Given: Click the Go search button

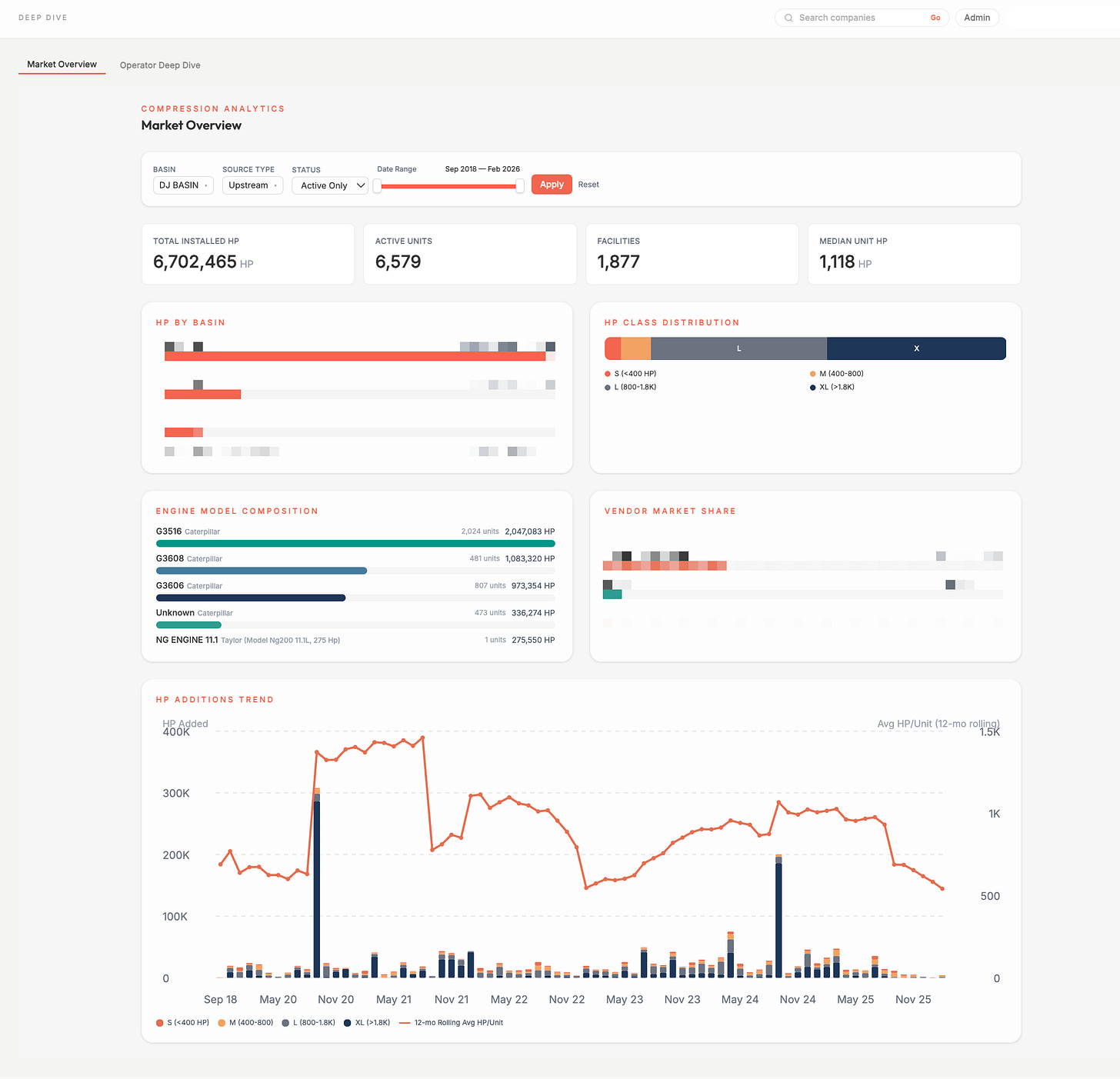Looking at the screenshot, I should point(935,18).
